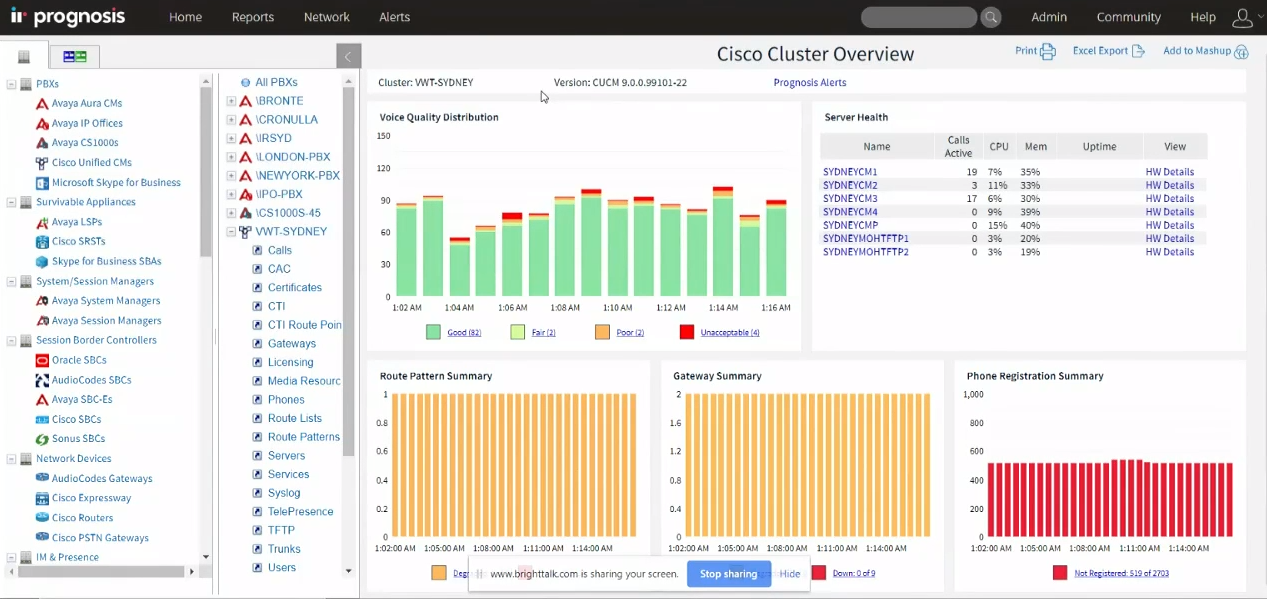The height and width of the screenshot is (599, 1267).
Task: Click the Avaya Aura CMs icon
Action: [42, 104]
